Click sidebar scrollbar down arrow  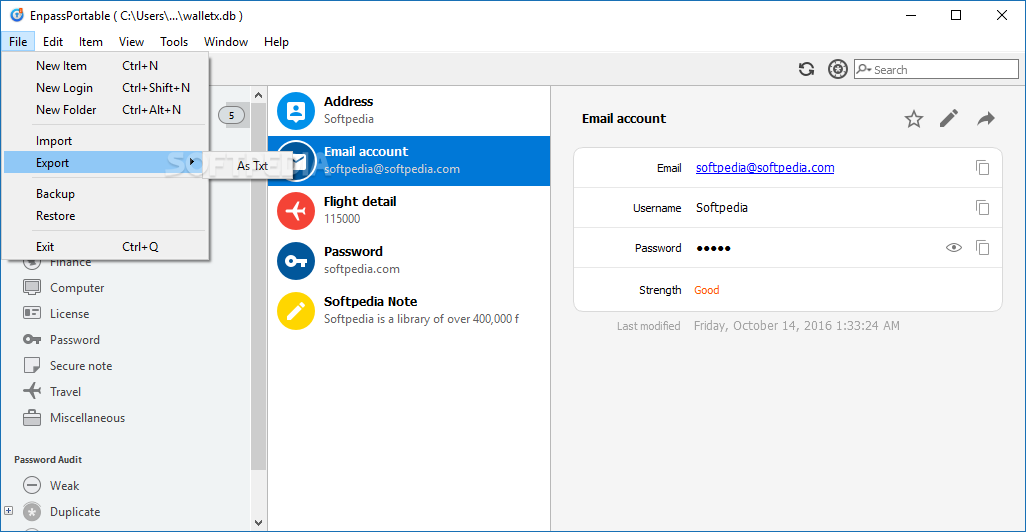point(258,522)
